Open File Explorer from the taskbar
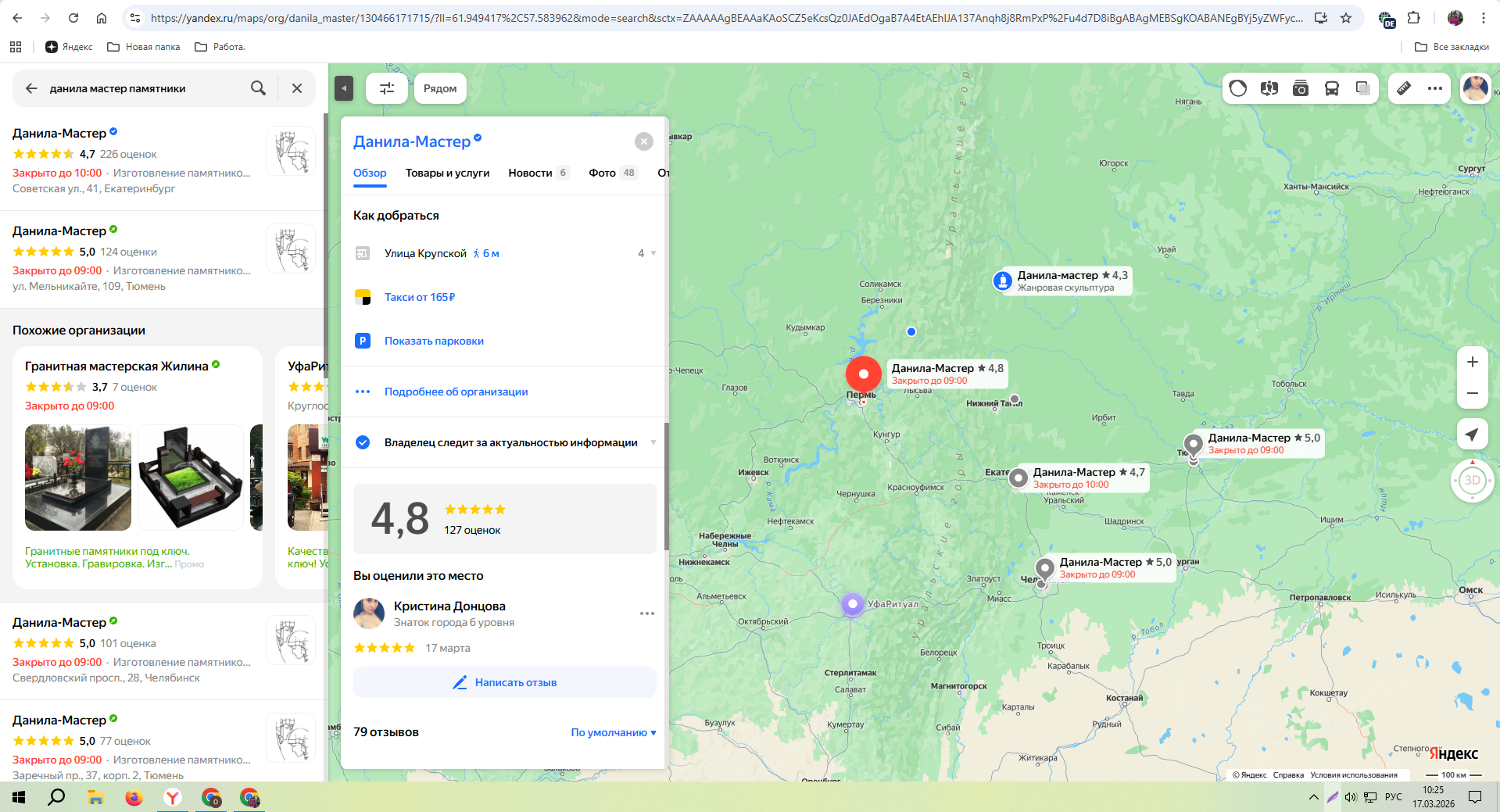 pos(95,797)
